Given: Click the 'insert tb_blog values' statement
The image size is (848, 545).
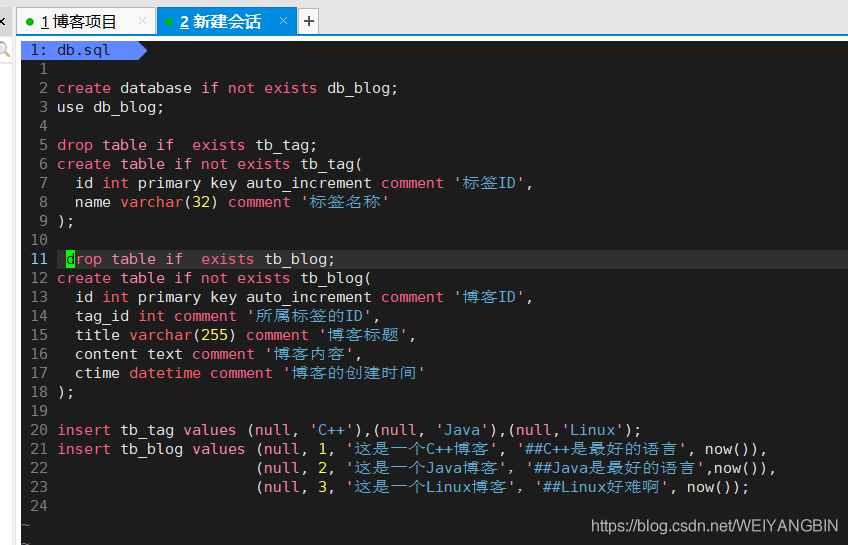Looking at the screenshot, I should point(151,449).
